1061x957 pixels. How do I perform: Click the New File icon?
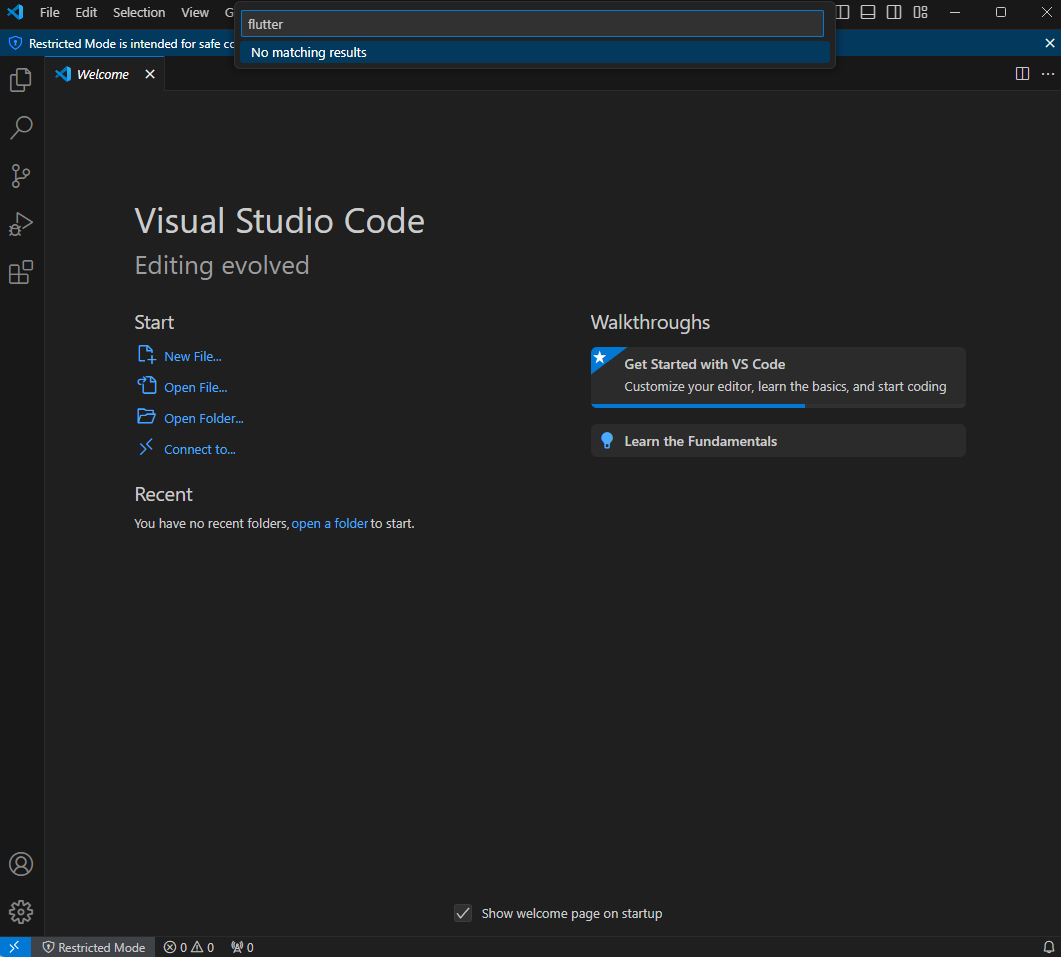pos(146,355)
